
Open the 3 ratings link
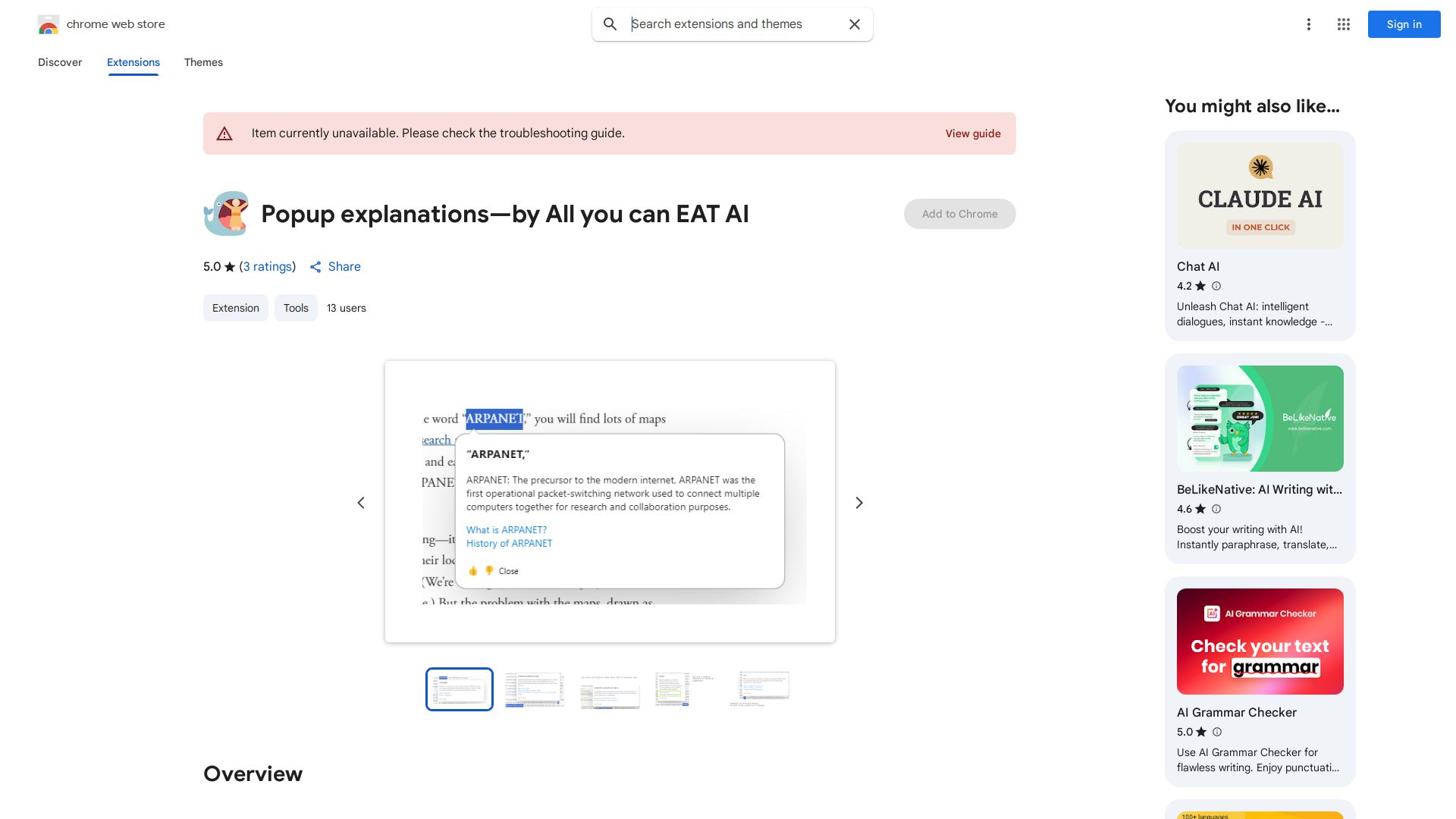tap(268, 267)
